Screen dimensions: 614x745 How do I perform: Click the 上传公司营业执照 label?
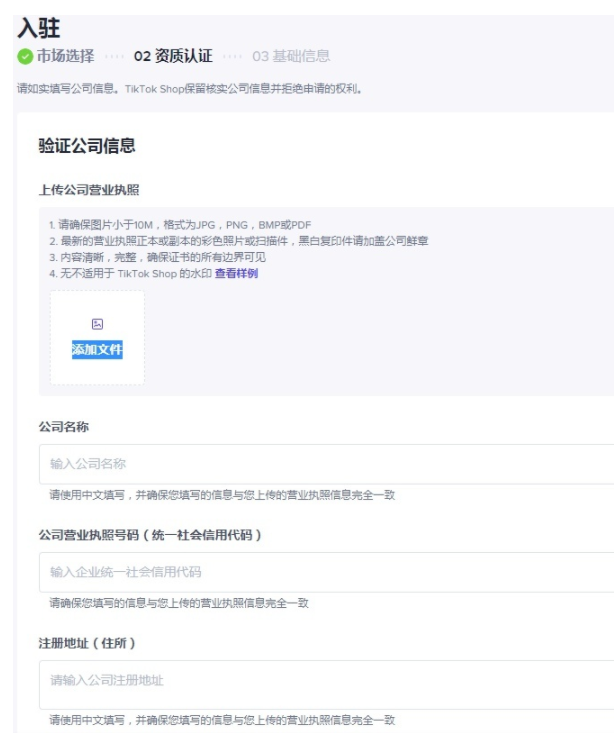[x=88, y=190]
